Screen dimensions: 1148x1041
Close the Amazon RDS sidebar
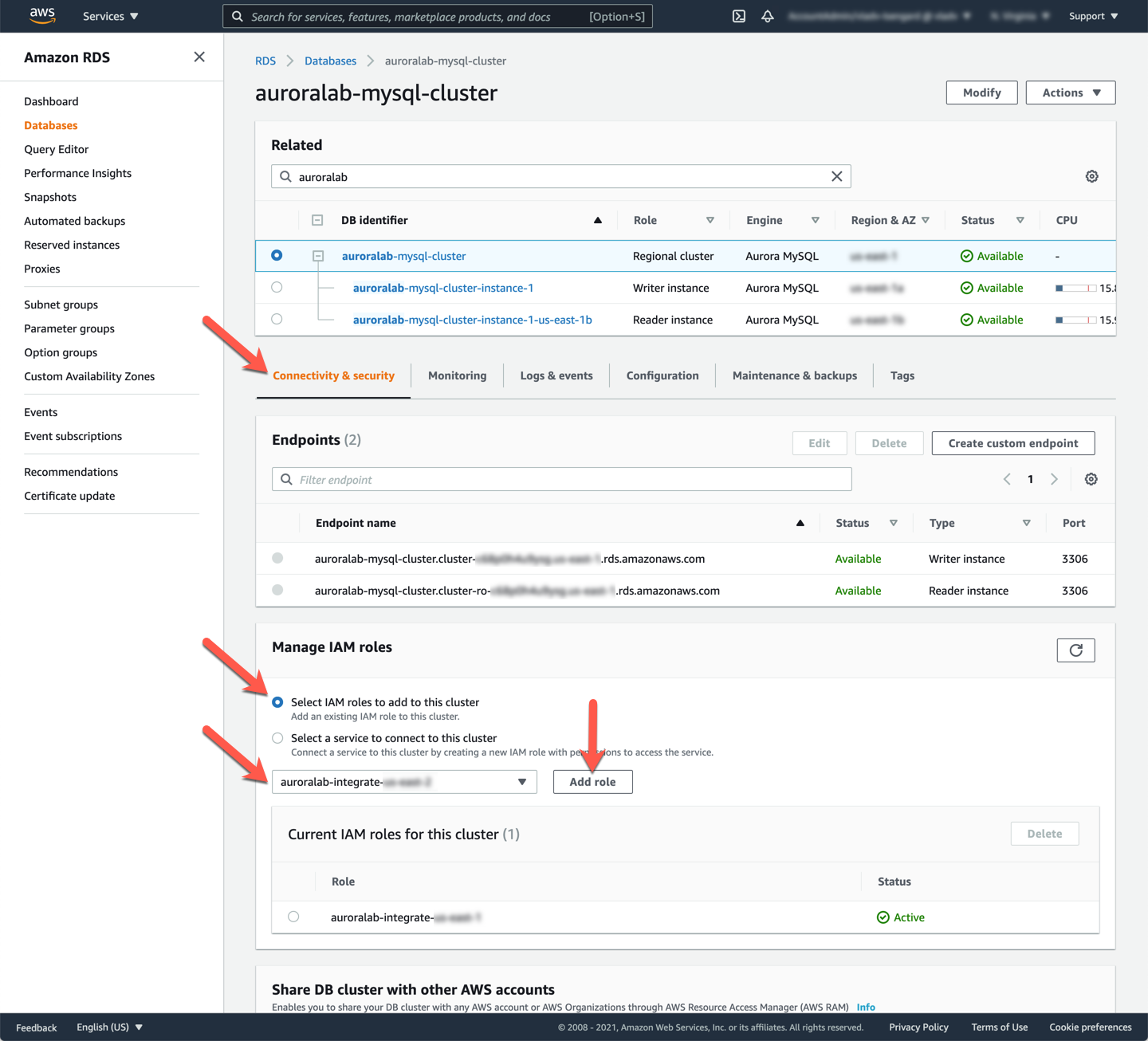coord(199,57)
